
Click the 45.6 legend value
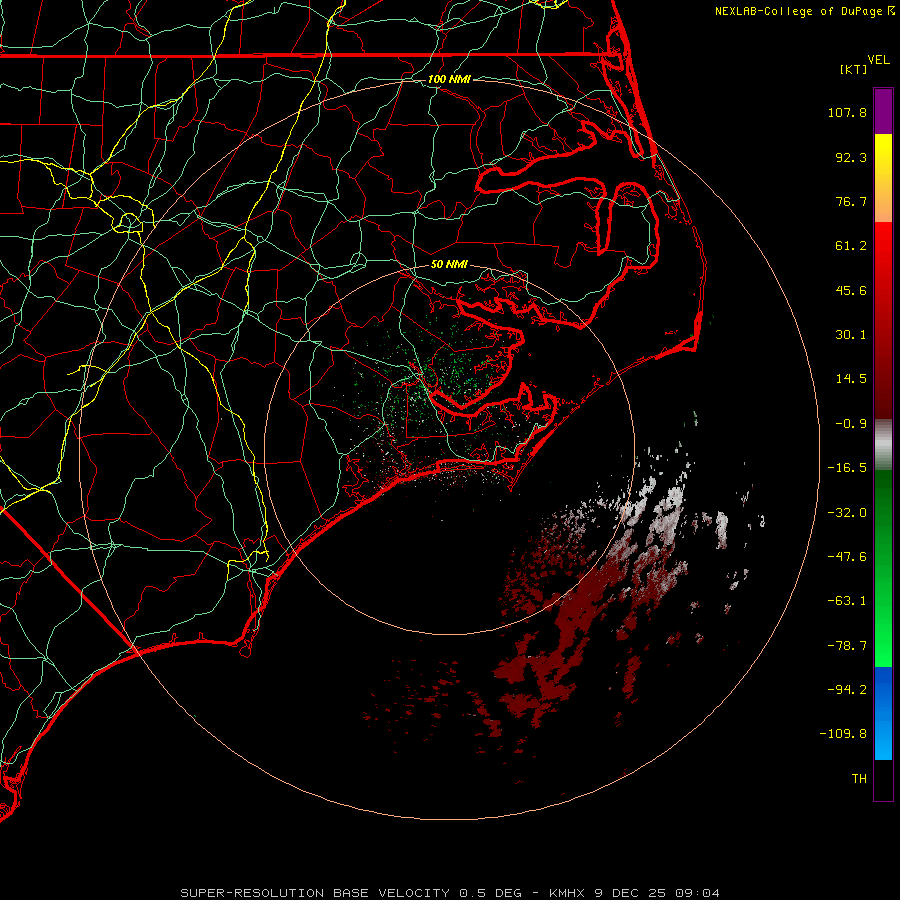click(851, 290)
